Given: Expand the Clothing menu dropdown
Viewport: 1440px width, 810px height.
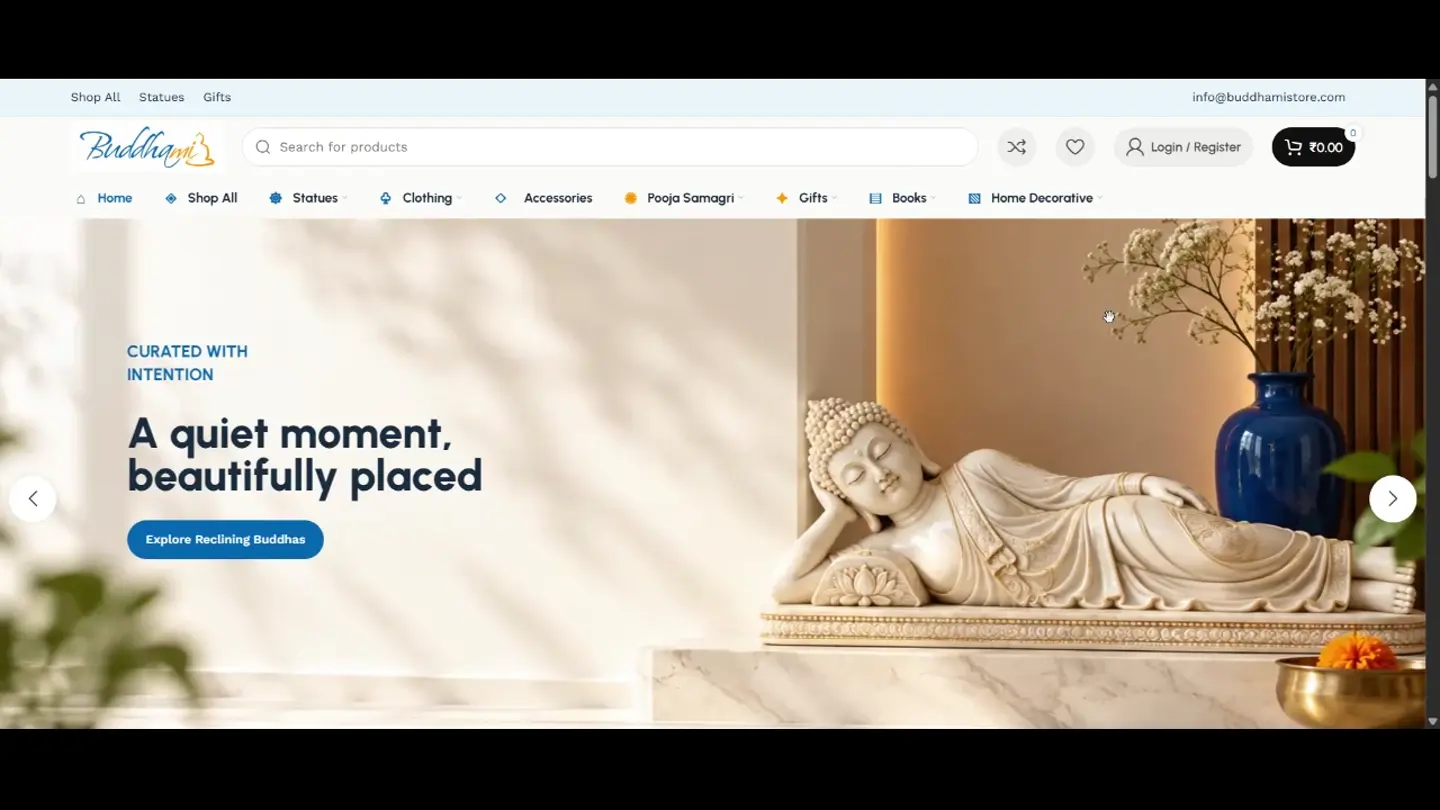Looking at the screenshot, I should pos(420,198).
